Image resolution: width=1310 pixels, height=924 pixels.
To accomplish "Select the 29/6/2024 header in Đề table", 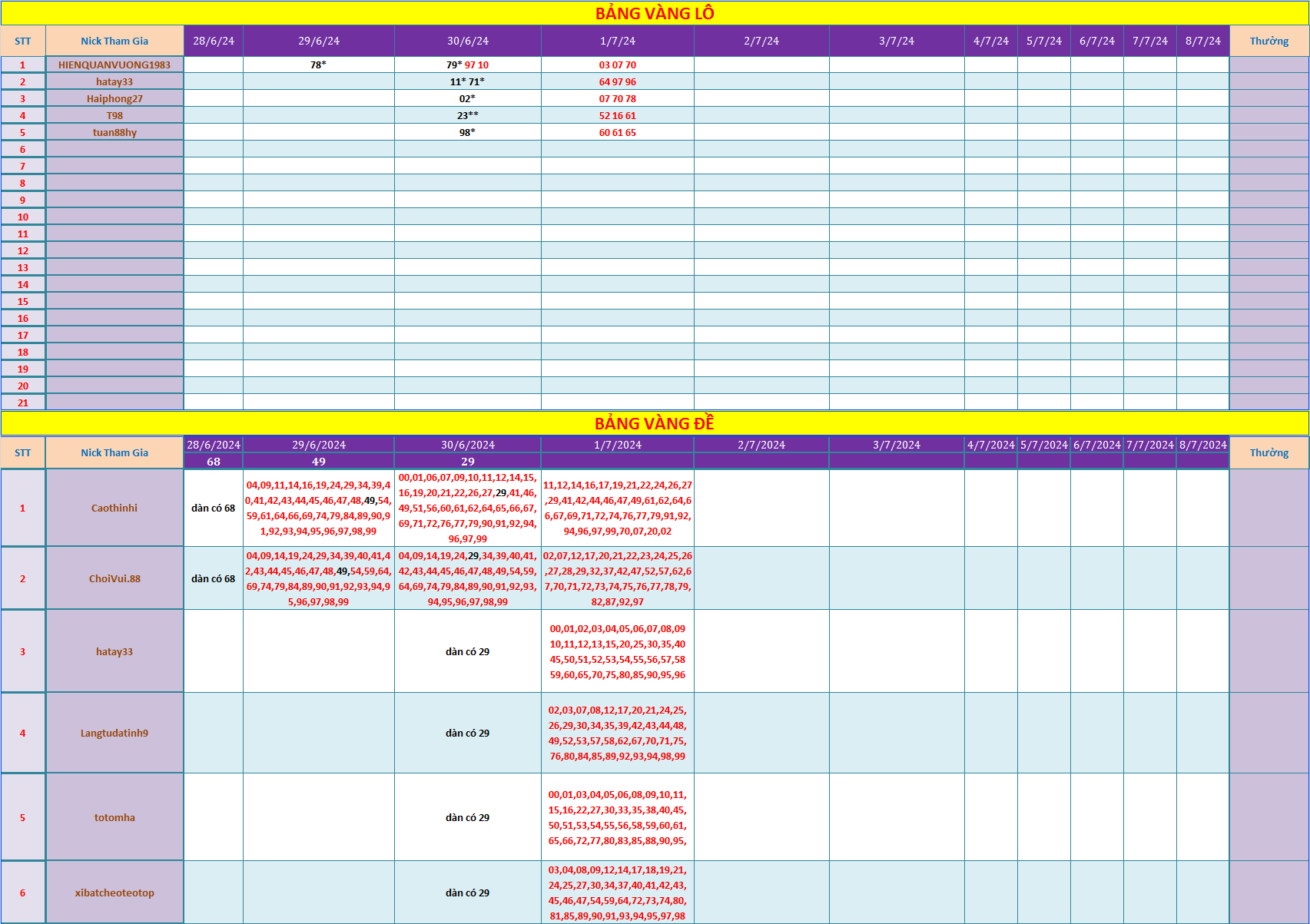I will (319, 445).
